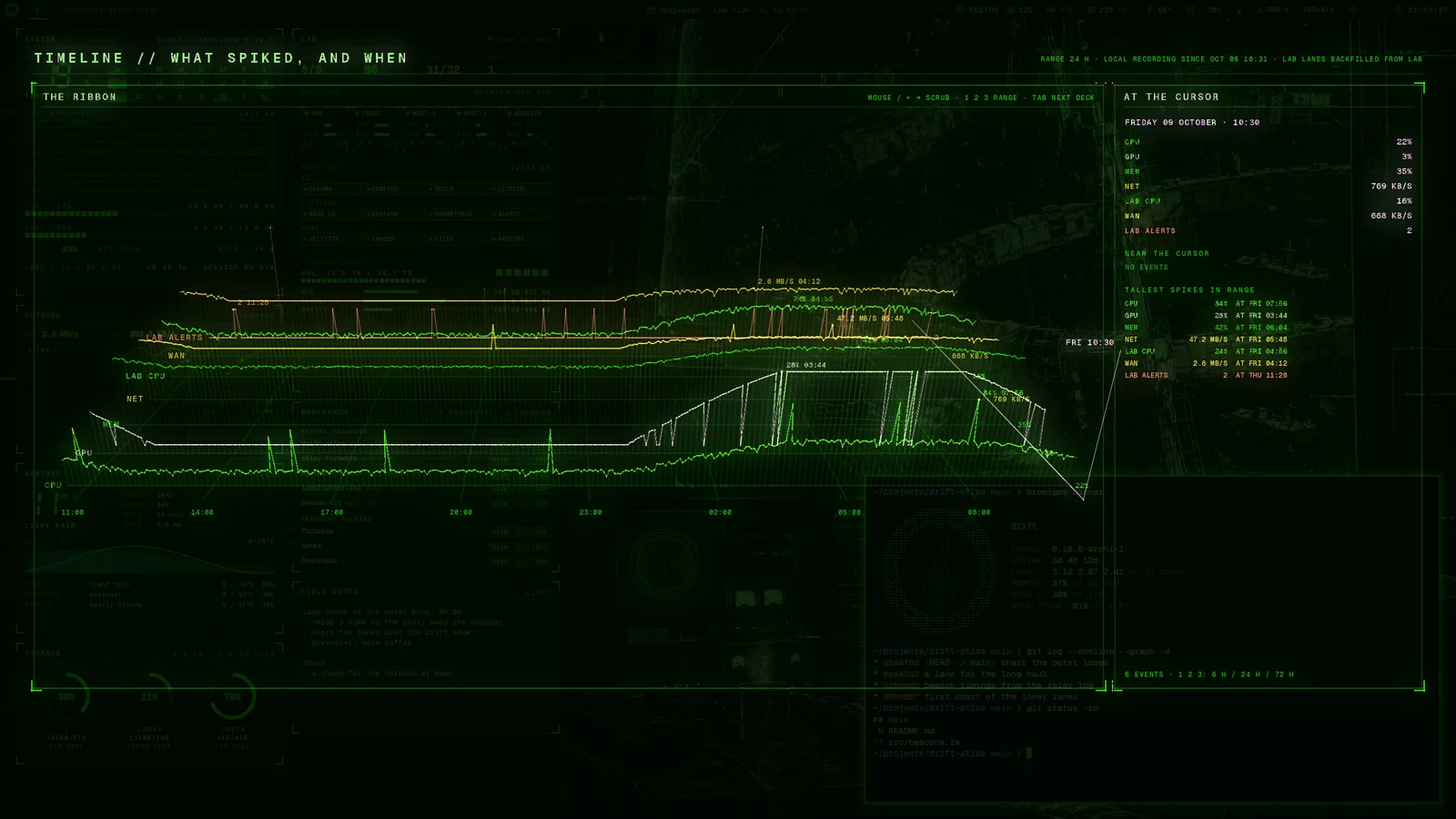Click the 20:00 mark on the time axis

(461, 512)
